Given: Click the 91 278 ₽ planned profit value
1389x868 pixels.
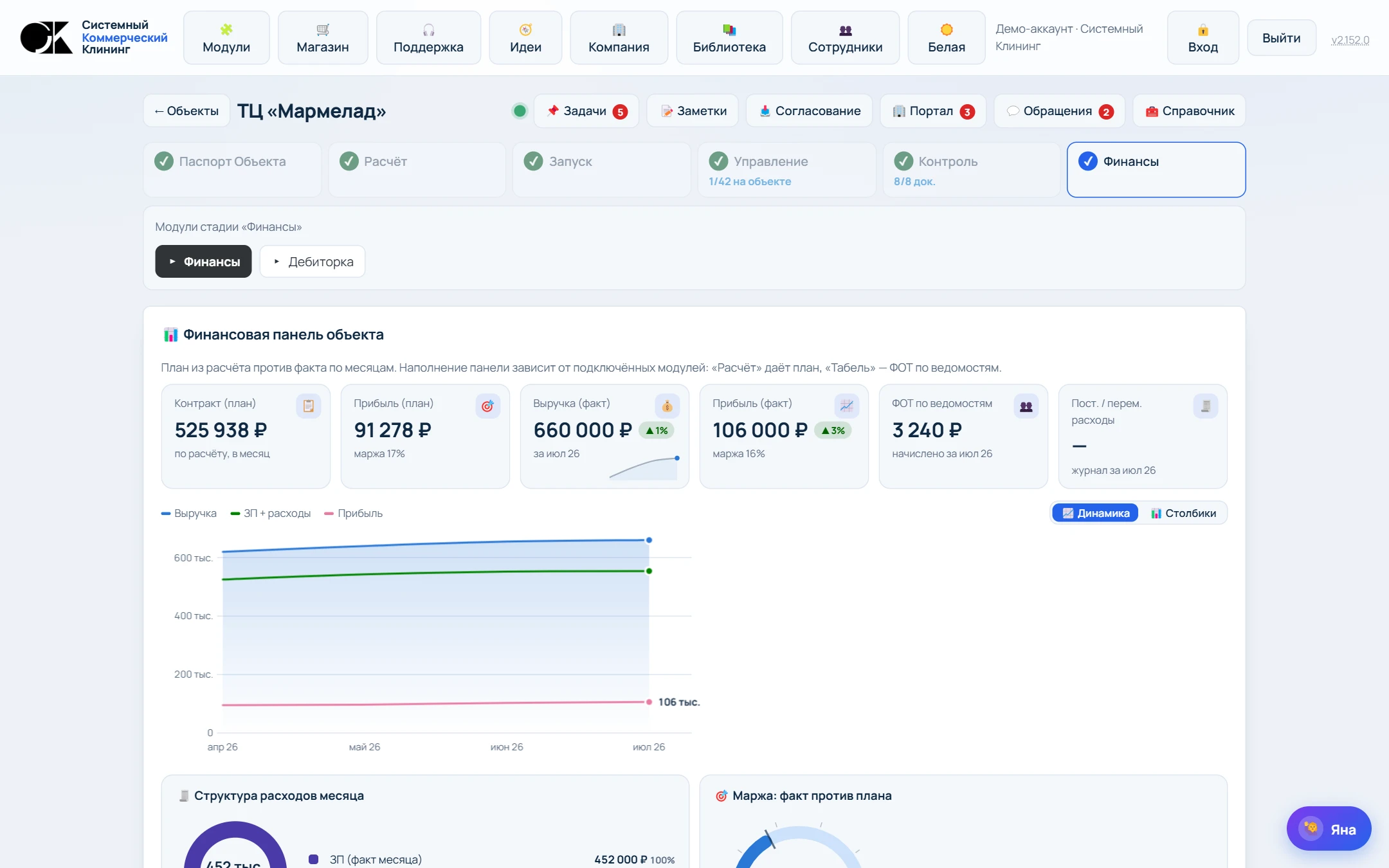Looking at the screenshot, I should 393,430.
